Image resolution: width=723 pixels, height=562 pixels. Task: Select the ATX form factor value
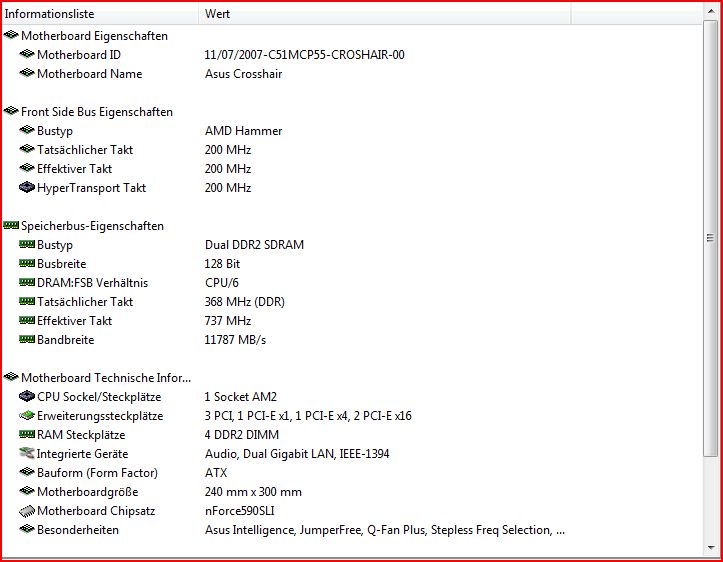click(216, 473)
